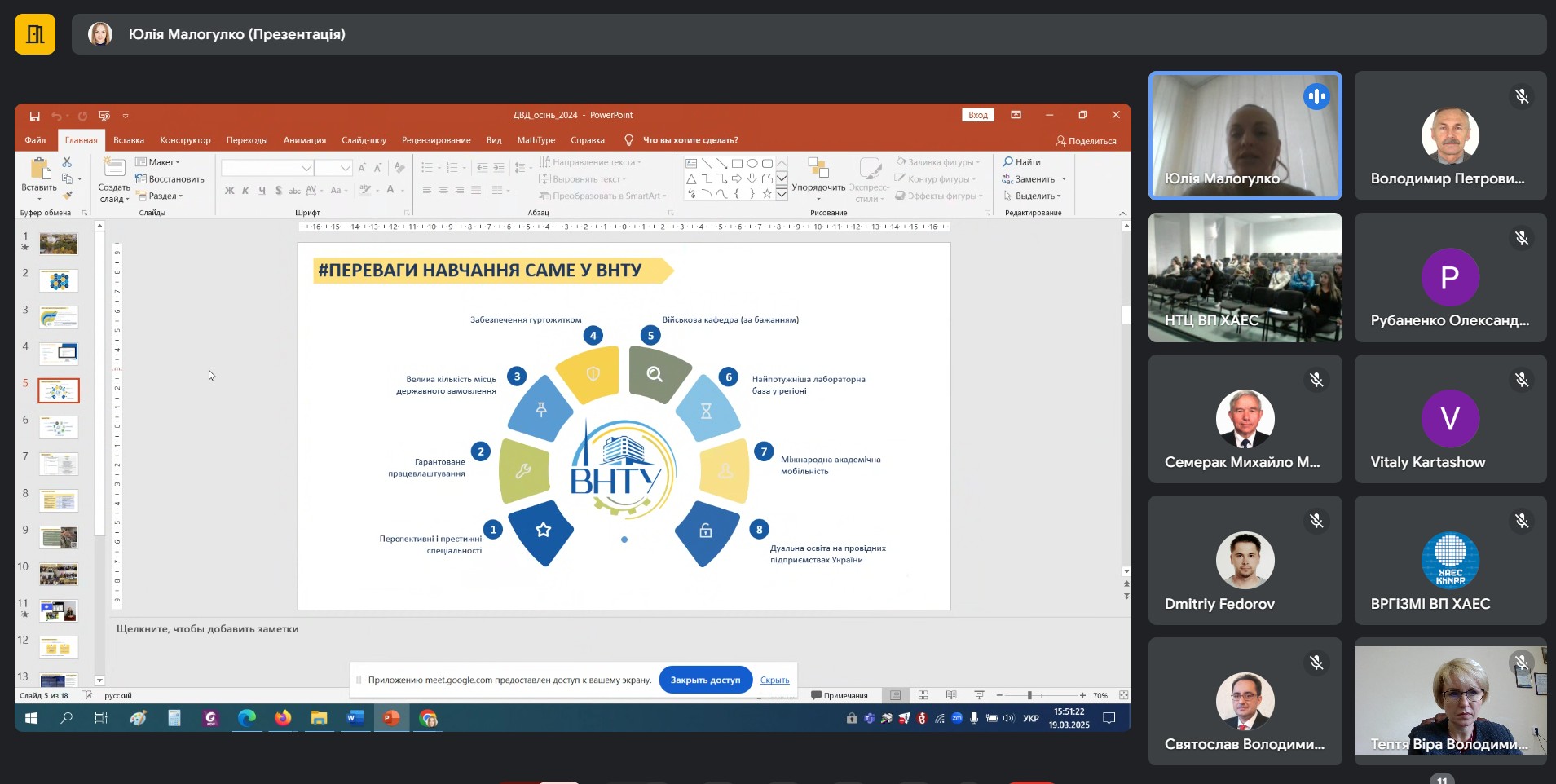Viewport: 1556px width, 784px height.
Task: Click the Bold (Ж) formatting icon
Action: pyautogui.click(x=229, y=191)
